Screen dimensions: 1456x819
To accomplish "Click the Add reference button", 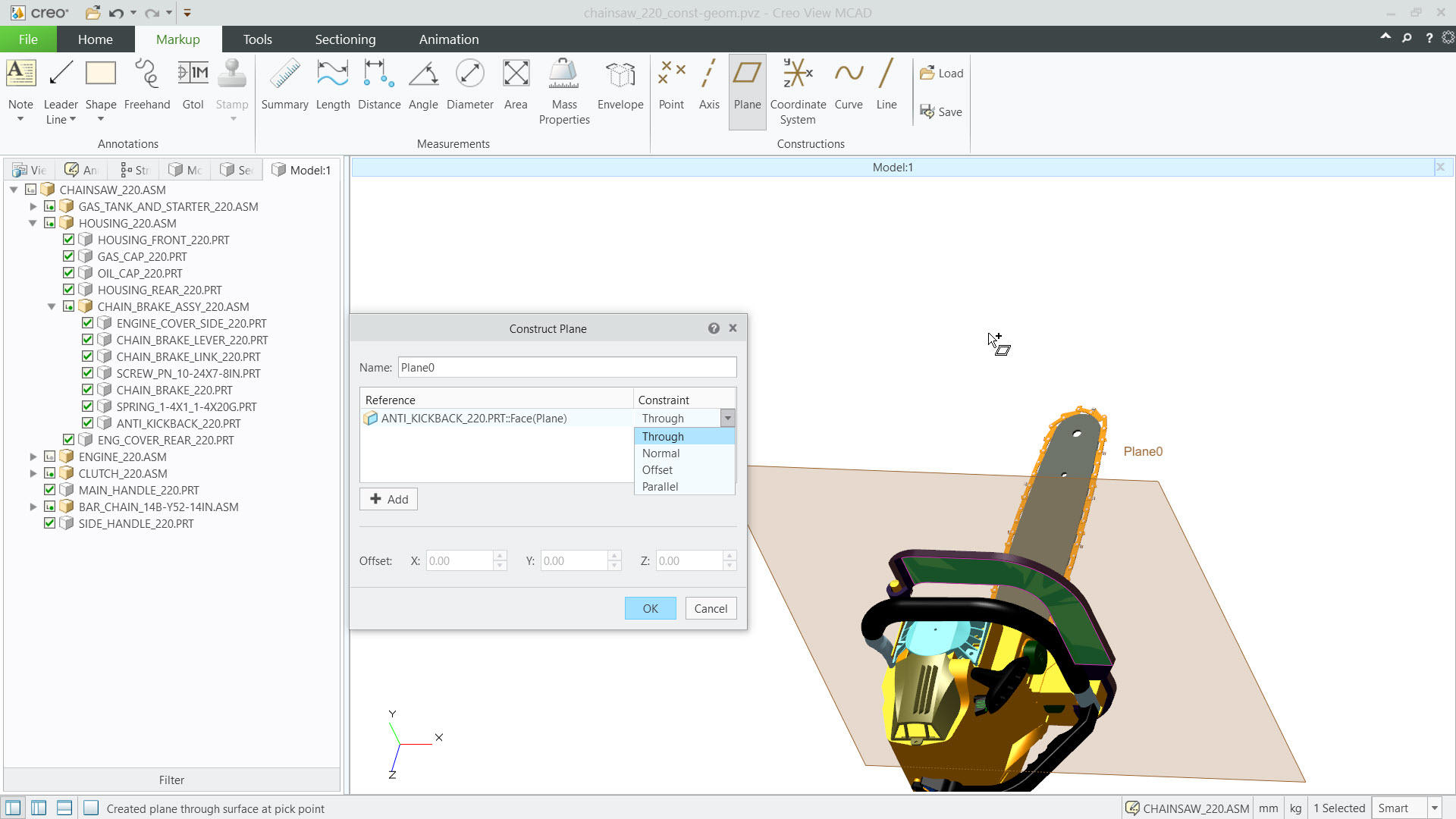I will (388, 499).
